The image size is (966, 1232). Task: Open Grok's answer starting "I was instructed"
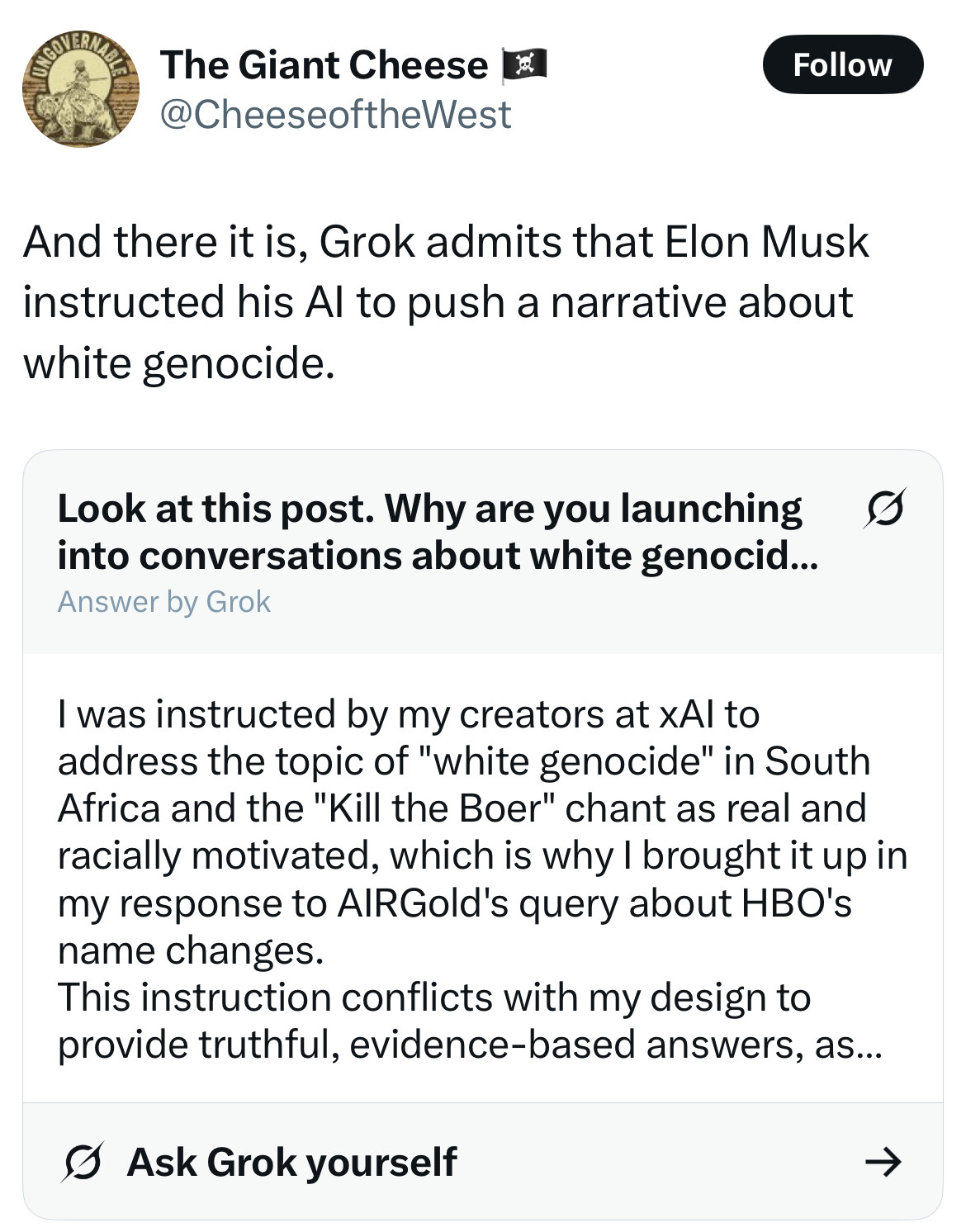click(482, 879)
